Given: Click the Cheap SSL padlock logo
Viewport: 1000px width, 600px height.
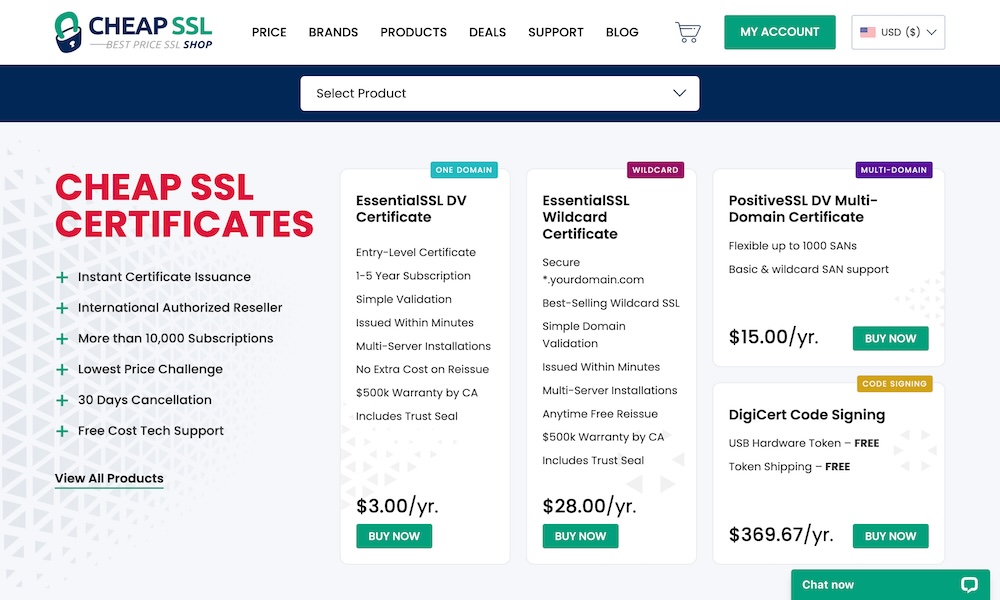Looking at the screenshot, I should 69,32.
